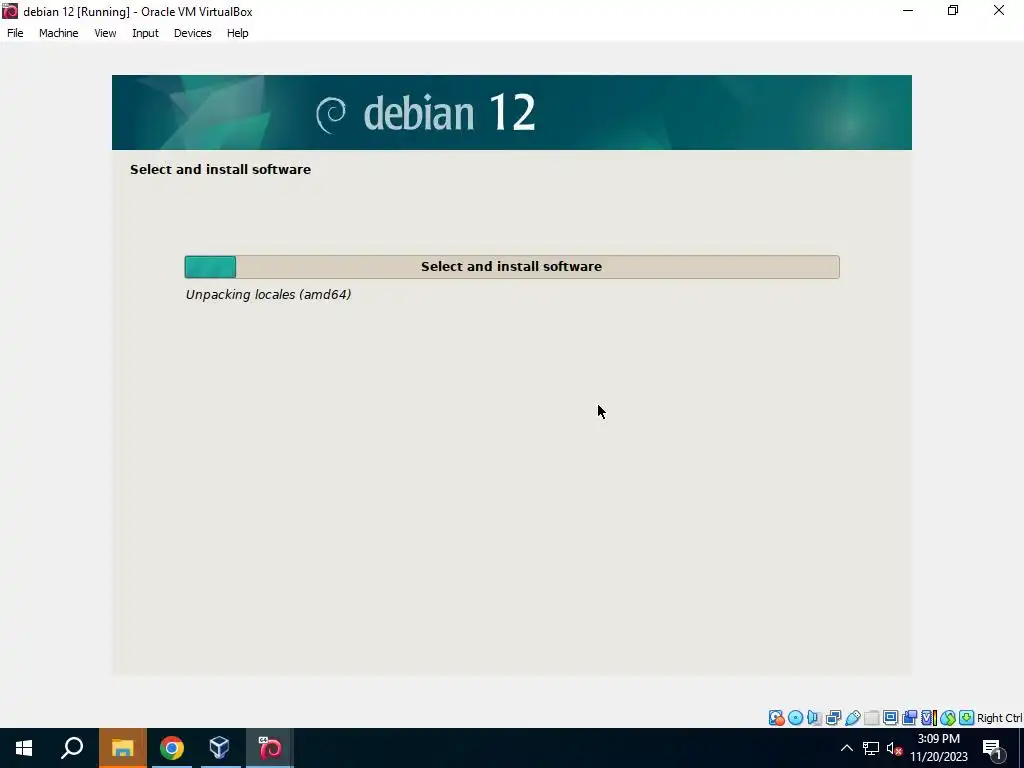1024x768 pixels.
Task: Open the Devices menu
Action: 193,33
